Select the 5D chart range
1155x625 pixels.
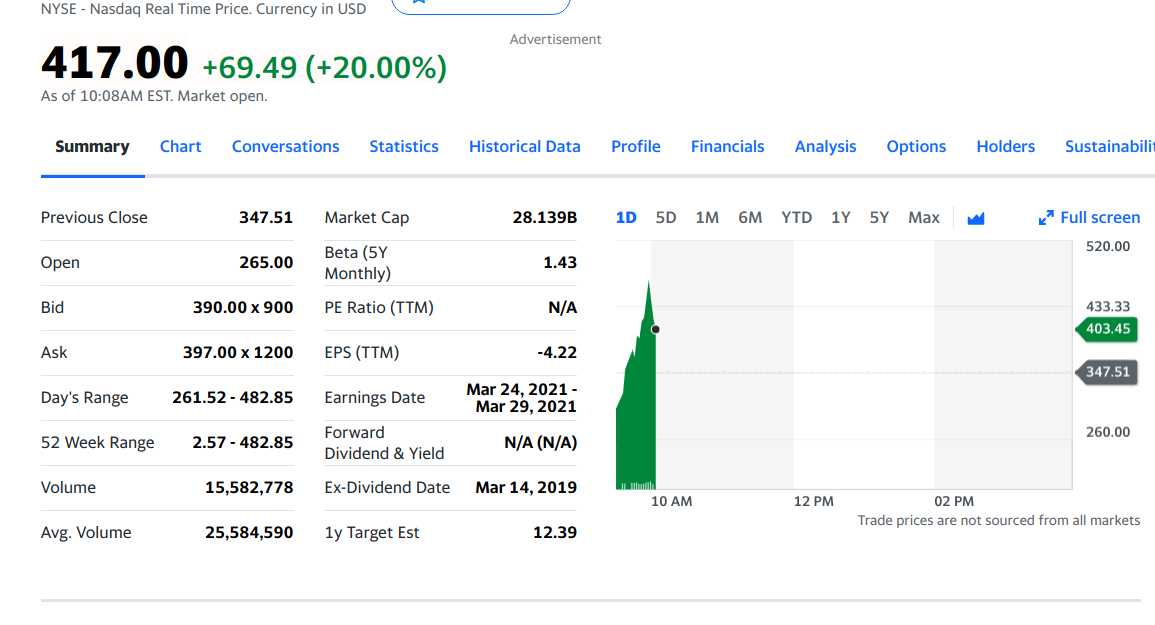pyautogui.click(x=666, y=217)
